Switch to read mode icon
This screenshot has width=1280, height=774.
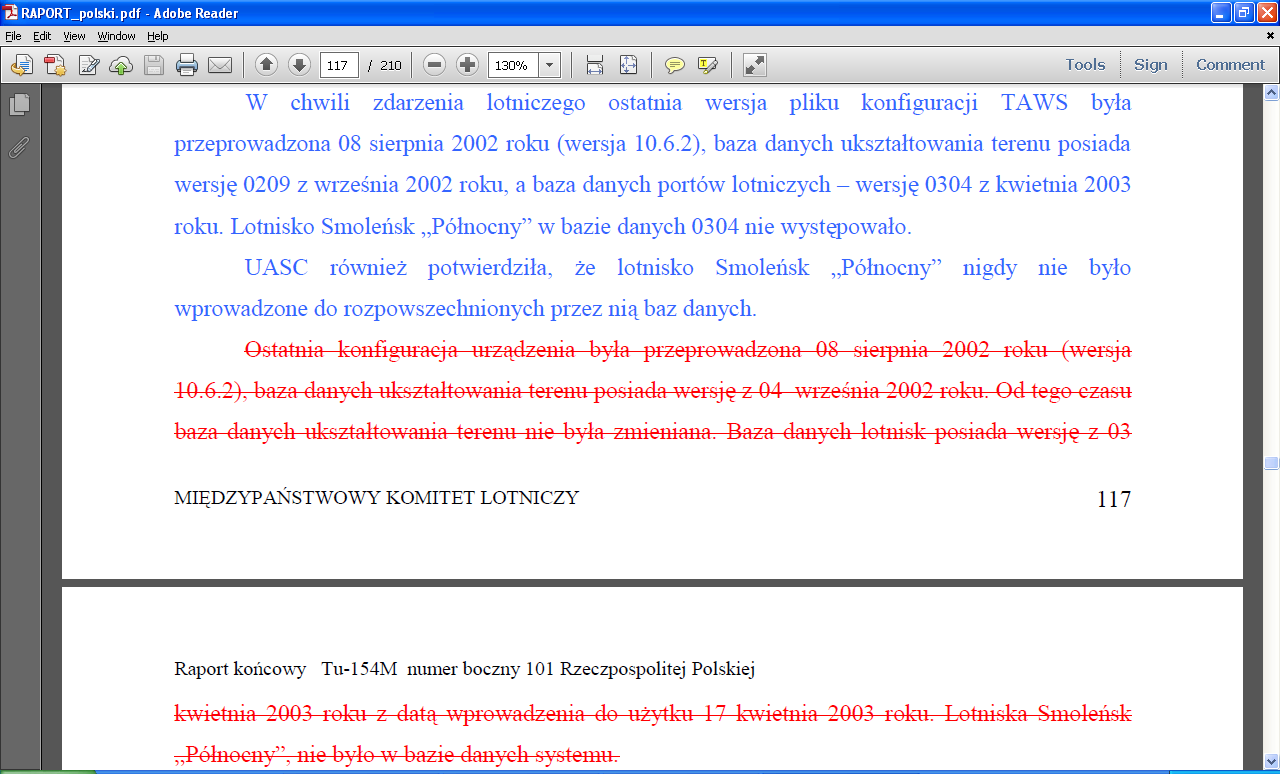click(755, 65)
